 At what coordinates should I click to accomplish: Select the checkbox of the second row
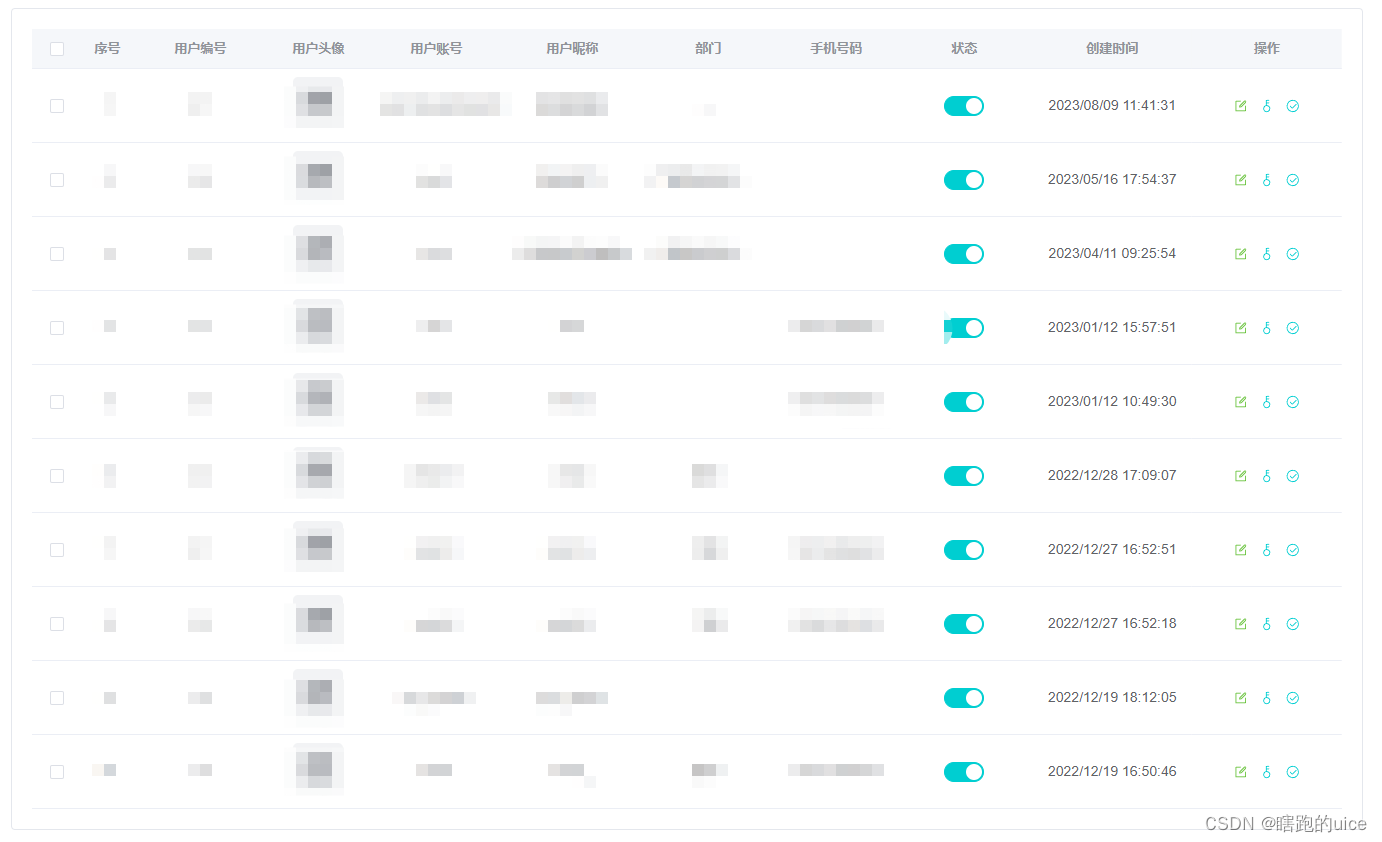click(57, 179)
